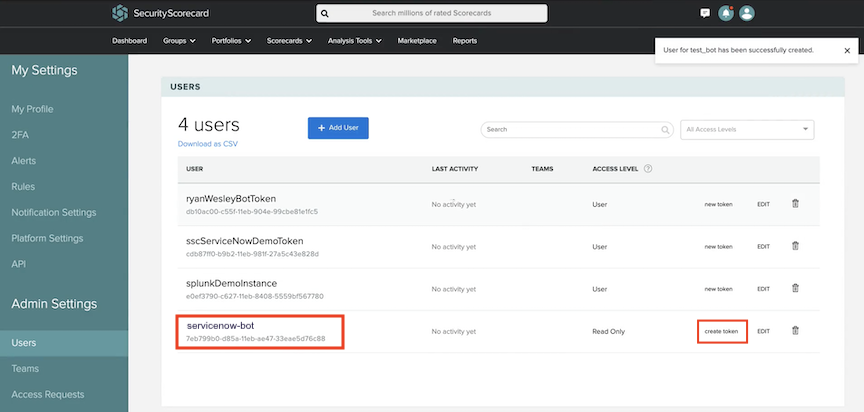864x412 pixels.
Task: Open the notifications bell icon
Action: pos(726,13)
